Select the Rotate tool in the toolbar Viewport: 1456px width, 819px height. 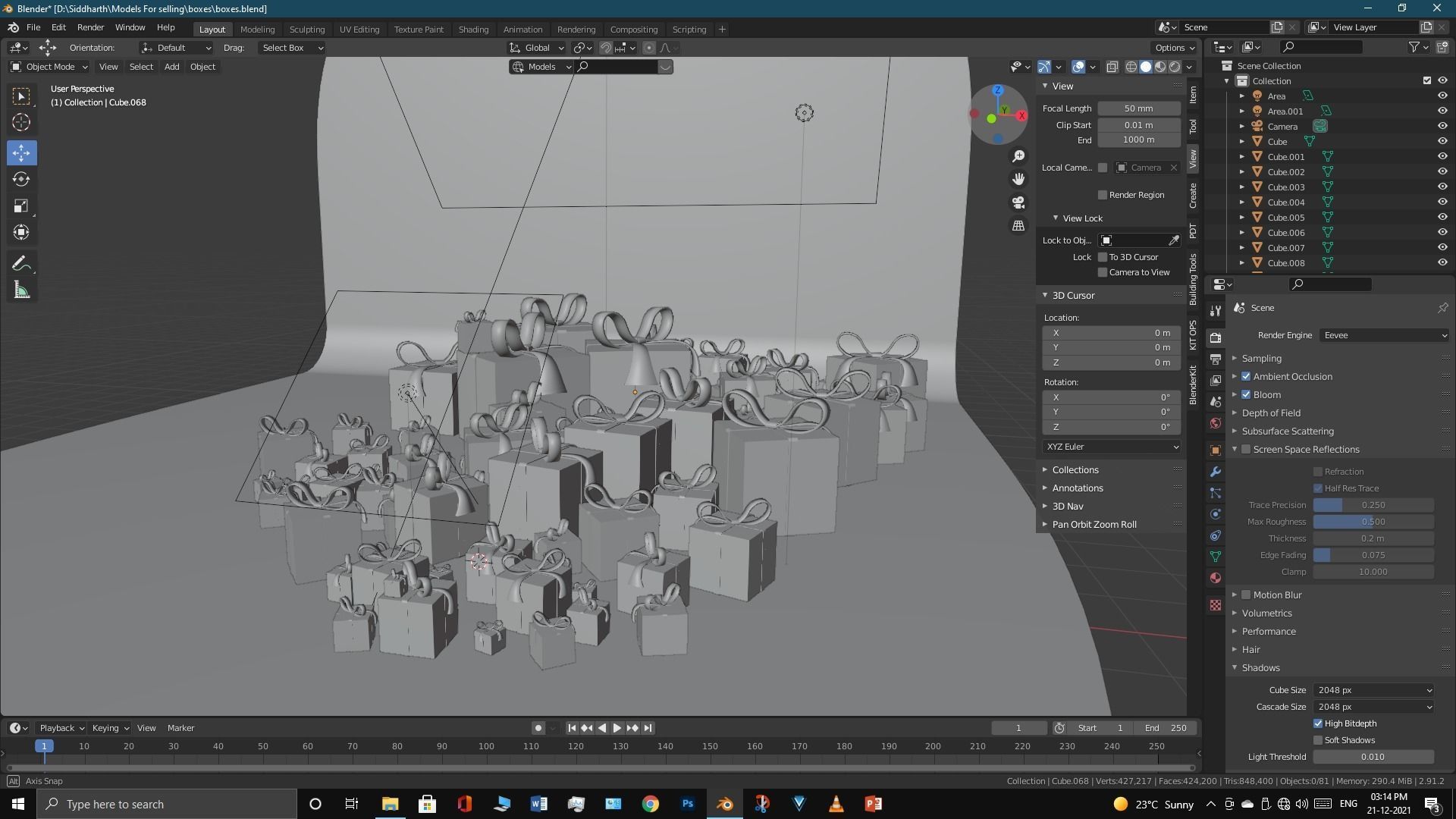click(21, 180)
